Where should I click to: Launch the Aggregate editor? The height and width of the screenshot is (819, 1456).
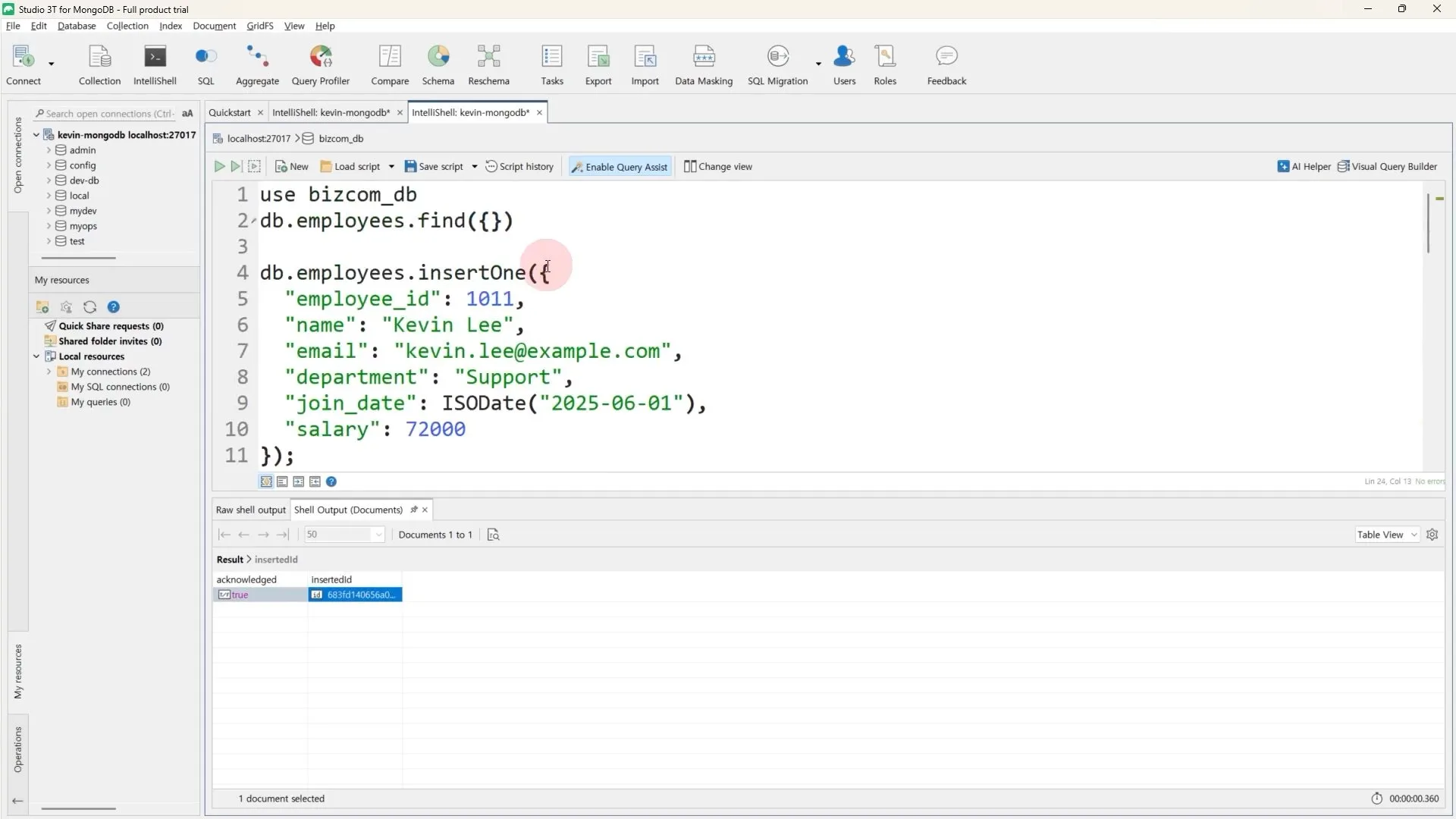[257, 65]
